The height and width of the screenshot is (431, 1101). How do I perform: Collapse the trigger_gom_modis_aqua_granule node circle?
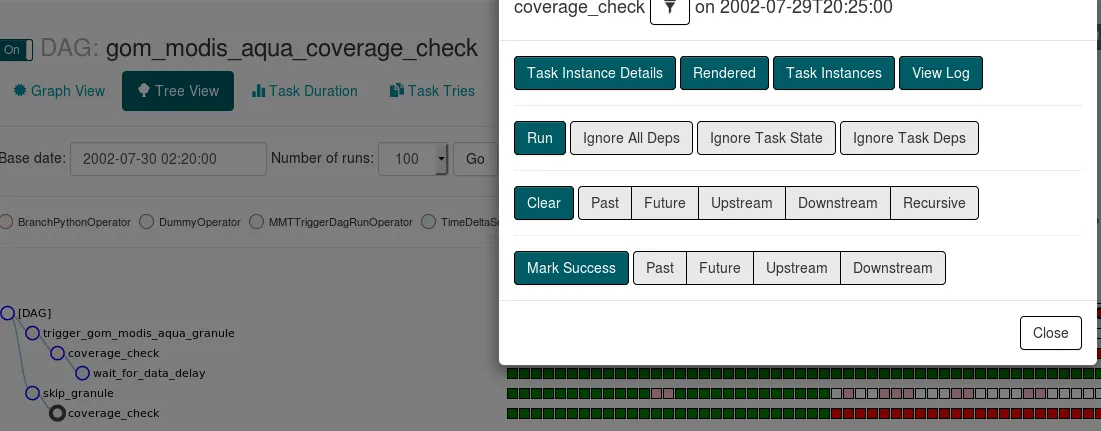(x=32, y=333)
